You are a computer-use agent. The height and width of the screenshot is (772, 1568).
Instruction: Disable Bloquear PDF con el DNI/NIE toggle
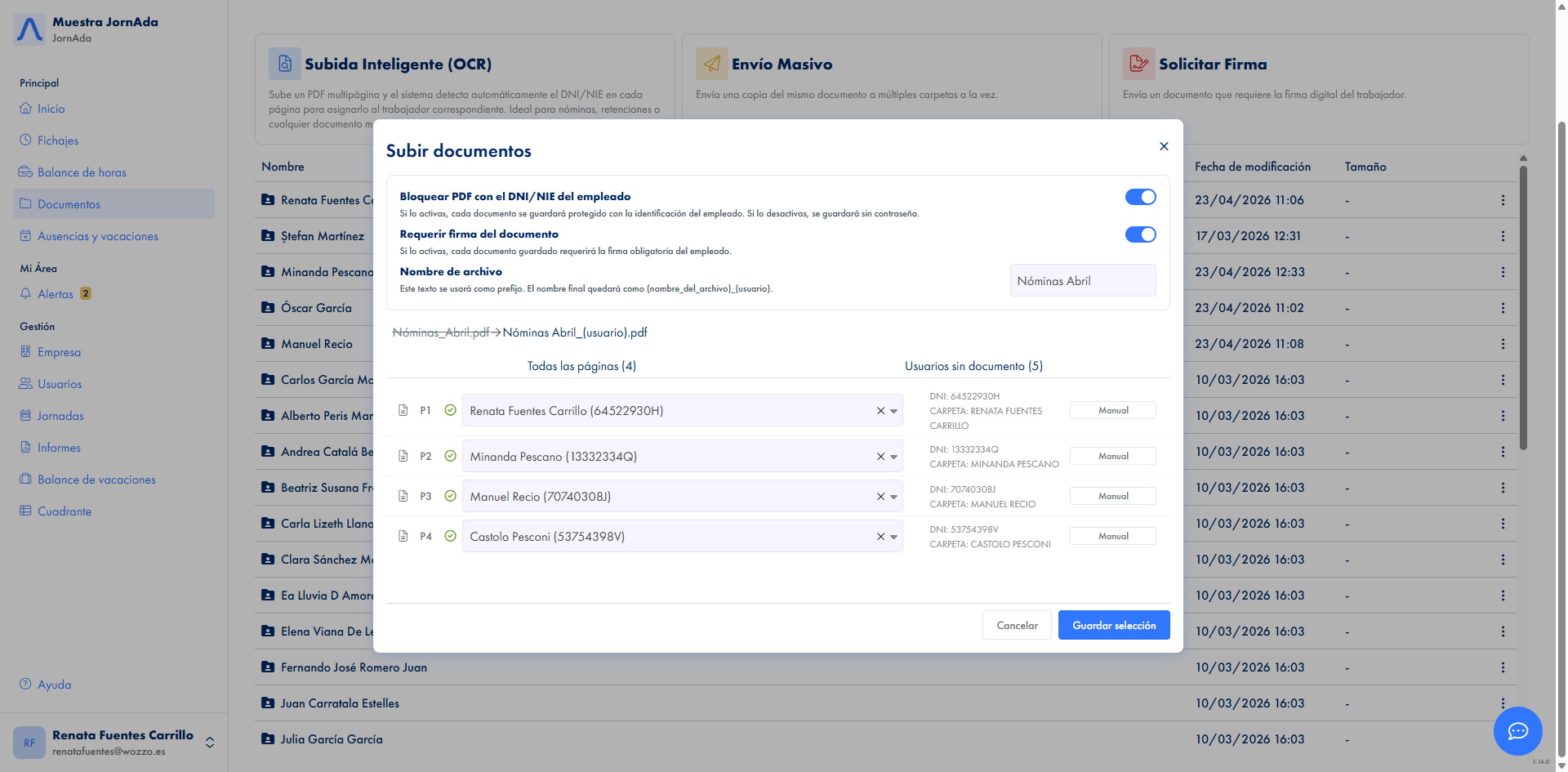click(1140, 197)
